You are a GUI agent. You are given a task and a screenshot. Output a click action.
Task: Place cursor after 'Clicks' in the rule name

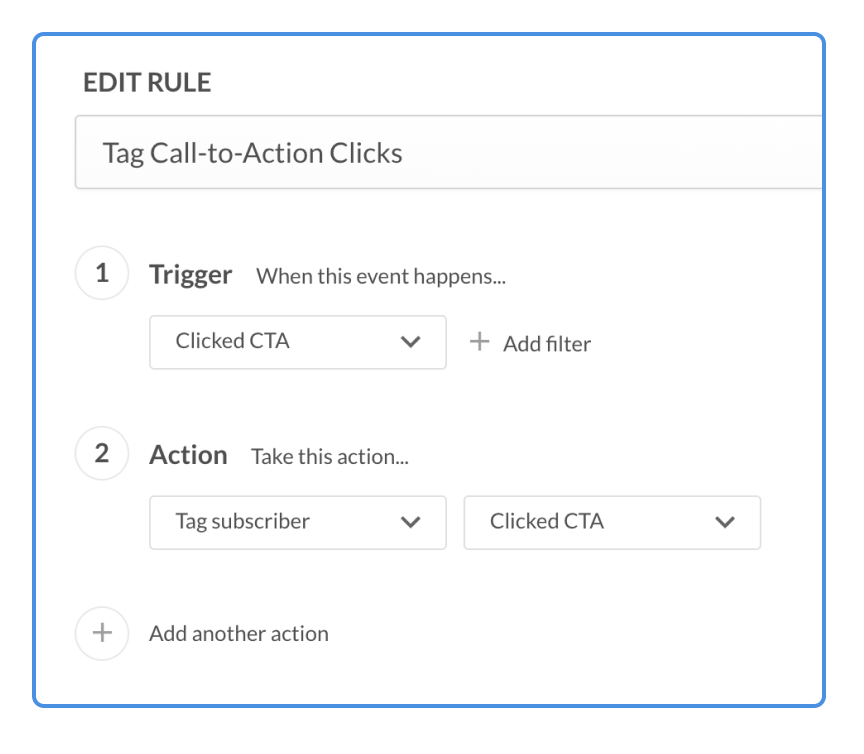pyautogui.click(x=404, y=153)
